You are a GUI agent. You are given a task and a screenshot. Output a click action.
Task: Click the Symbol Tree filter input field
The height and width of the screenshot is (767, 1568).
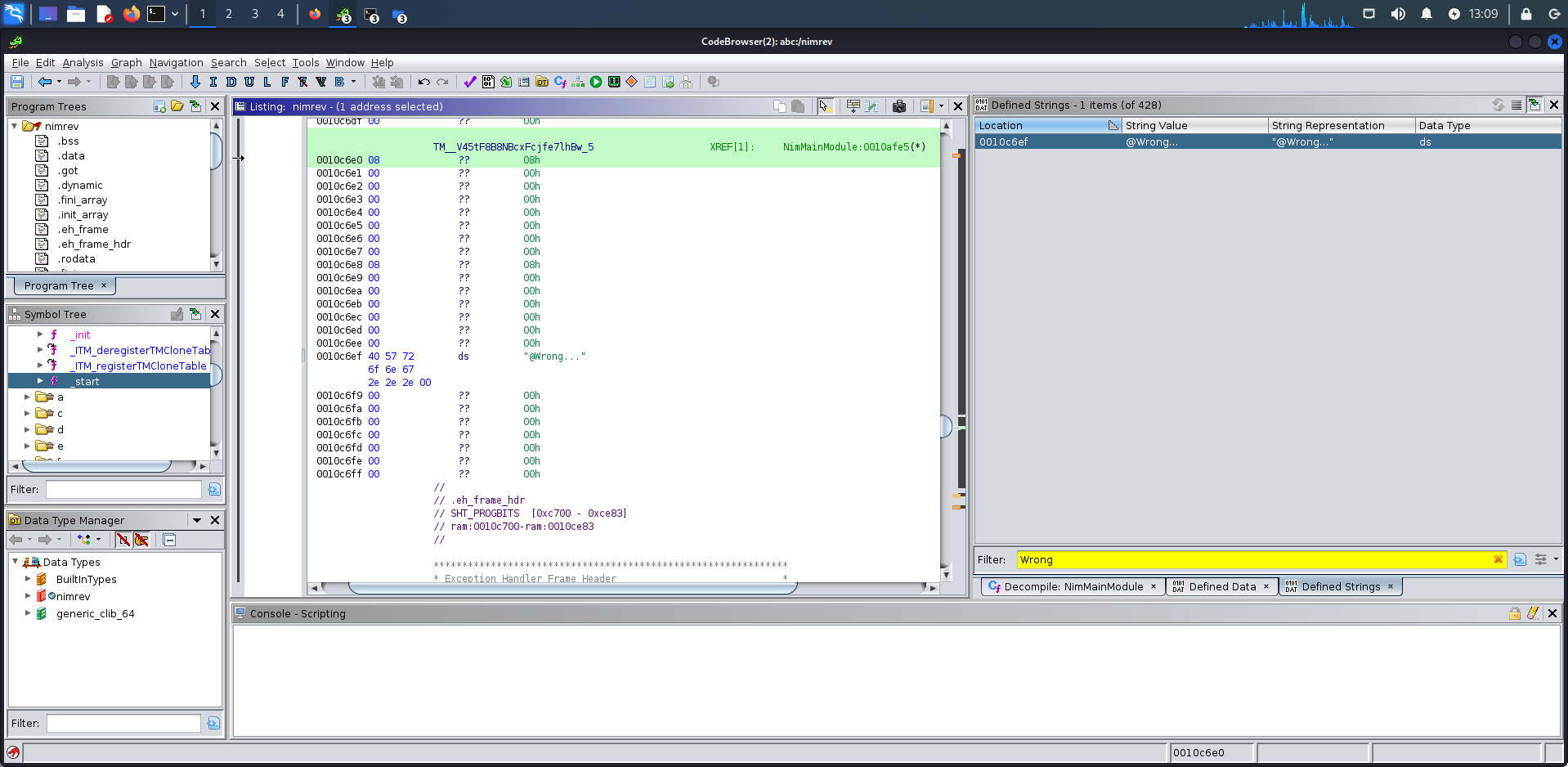pyautogui.click(x=123, y=489)
